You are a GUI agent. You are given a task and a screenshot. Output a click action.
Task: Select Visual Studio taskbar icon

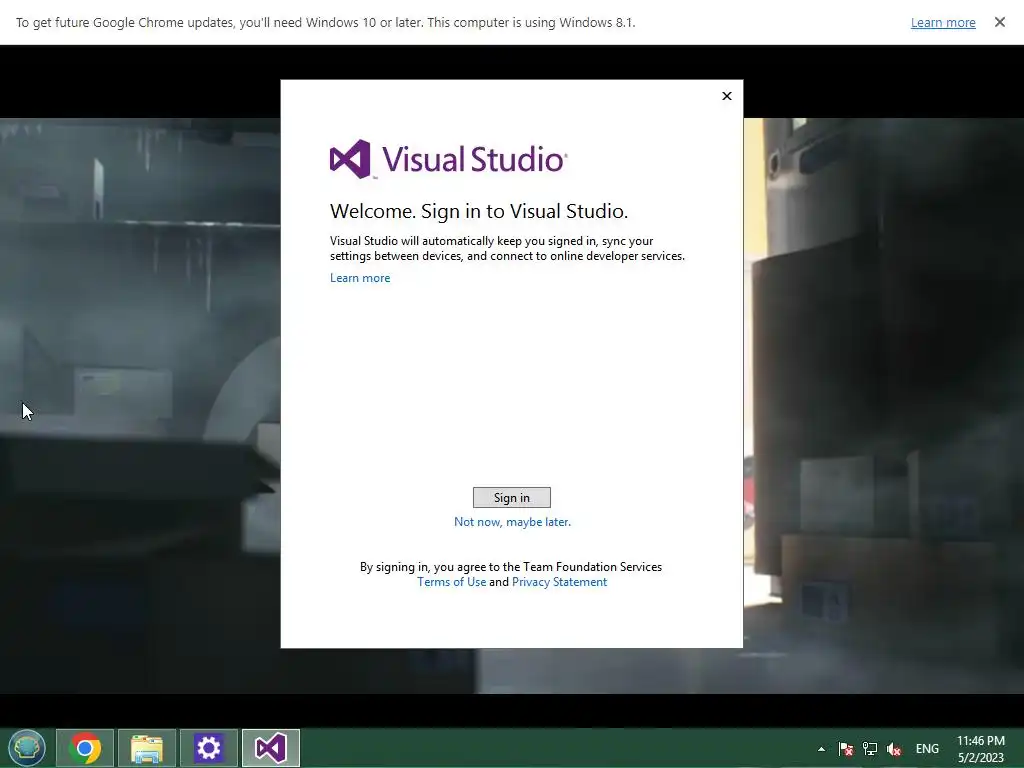pyautogui.click(x=271, y=748)
